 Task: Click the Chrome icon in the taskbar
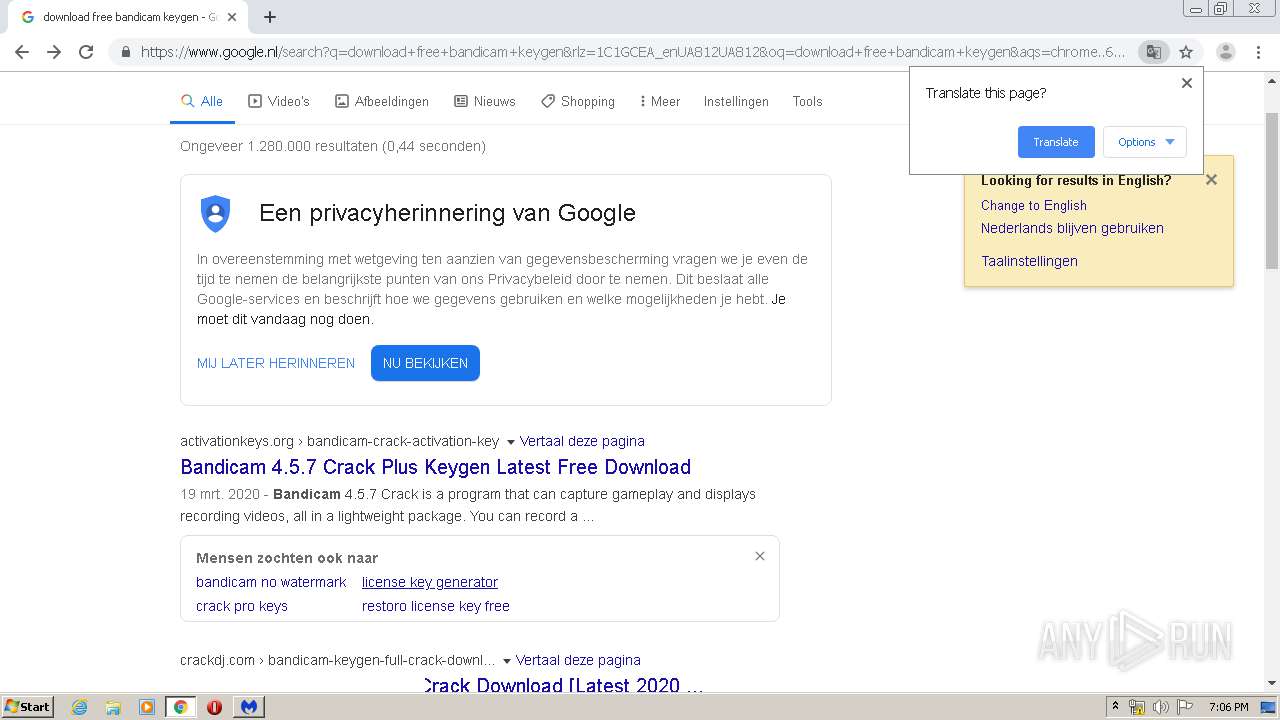pyautogui.click(x=180, y=707)
